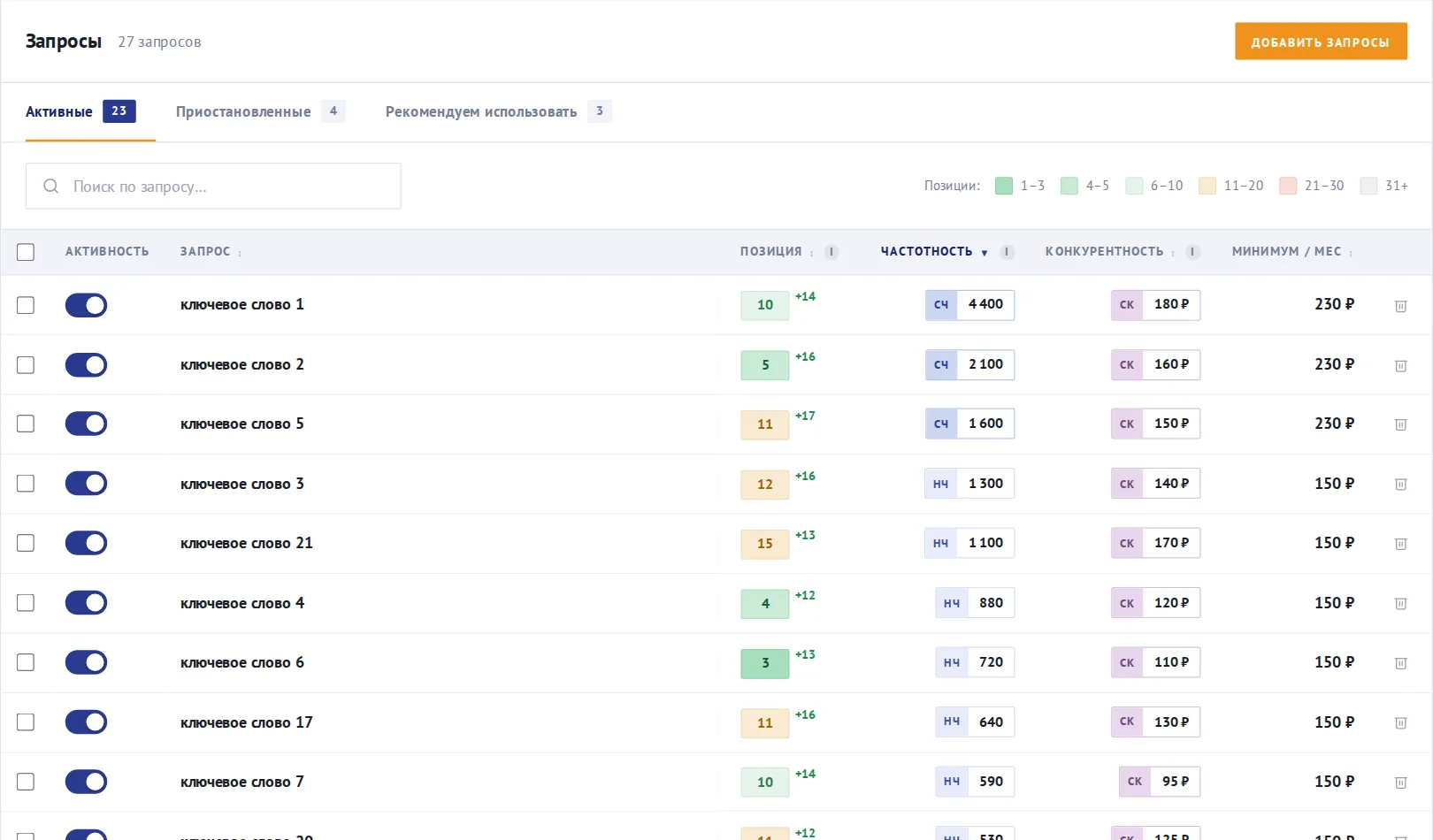
Task: Open info icon next to Частотность header
Action: (1007, 252)
